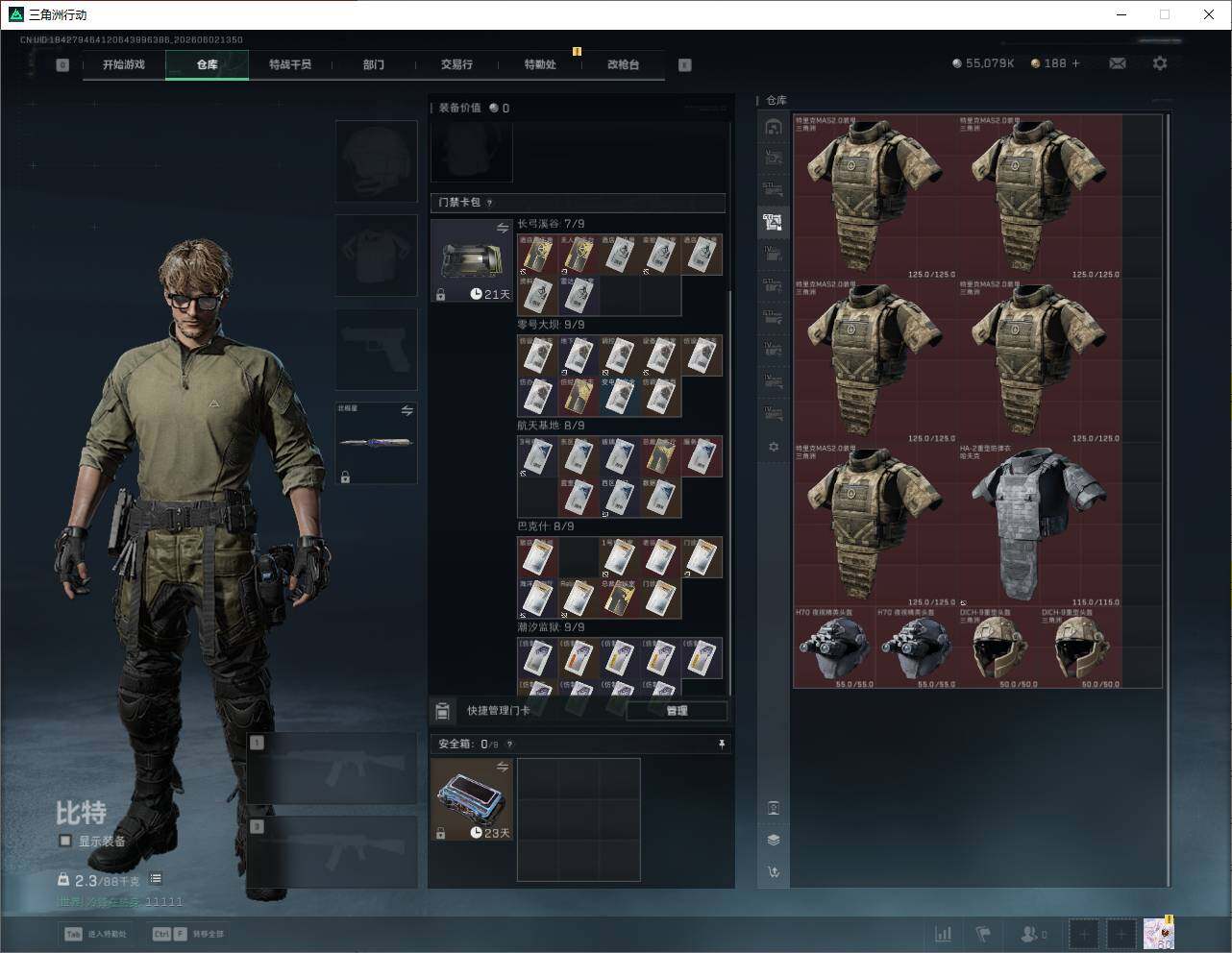
Task: Click the statistics bar chart icon at bottom
Action: 944,934
